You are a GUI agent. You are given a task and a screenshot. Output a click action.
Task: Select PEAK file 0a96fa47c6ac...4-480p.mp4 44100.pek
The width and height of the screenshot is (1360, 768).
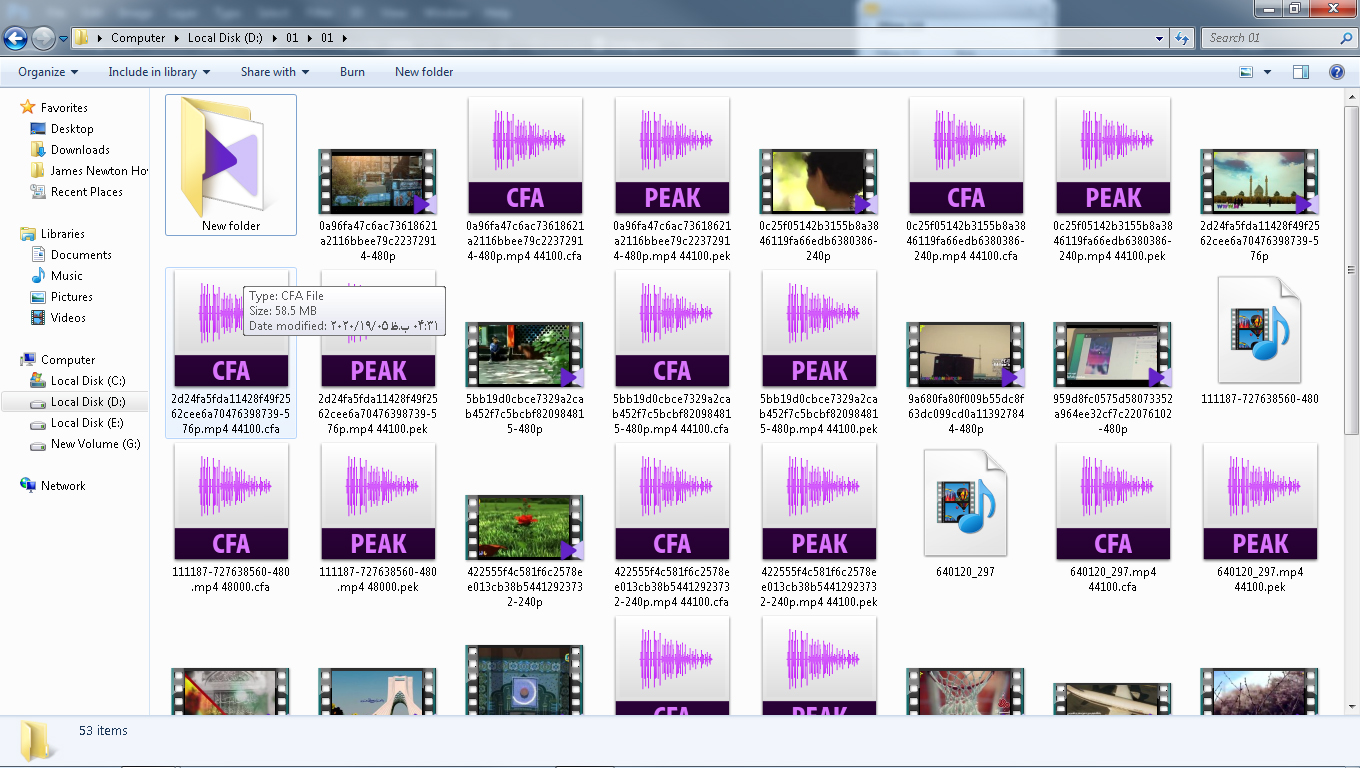coord(672,156)
